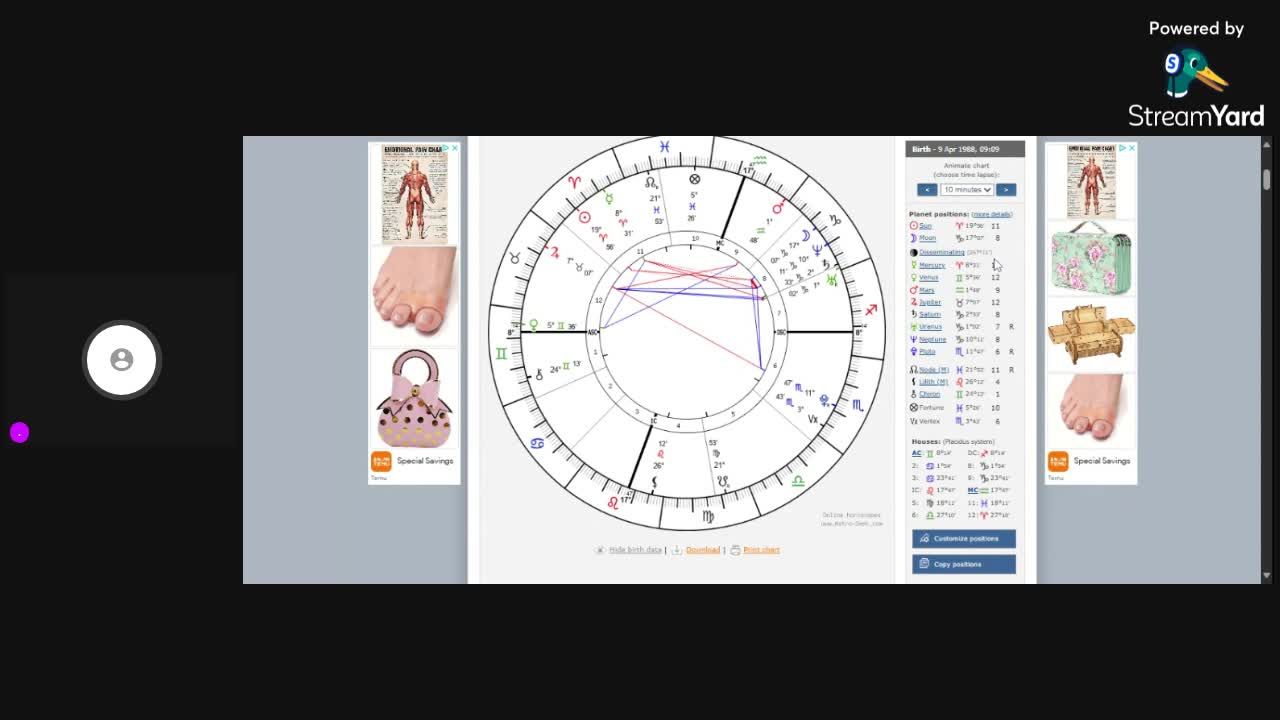
Task: Click the Hide birth data link
Action: click(x=636, y=549)
